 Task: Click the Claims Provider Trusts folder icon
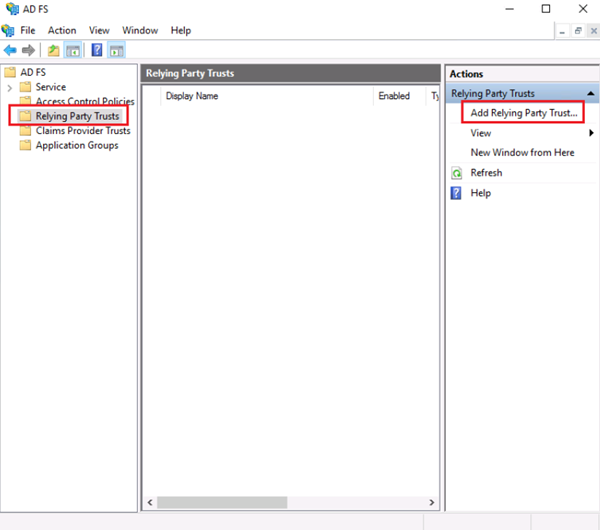point(25,131)
